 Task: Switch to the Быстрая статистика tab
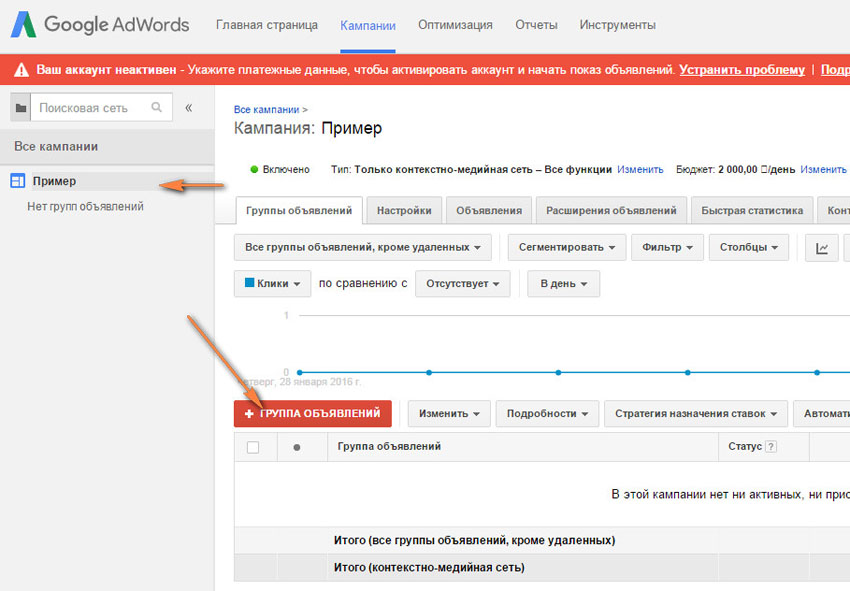point(752,210)
